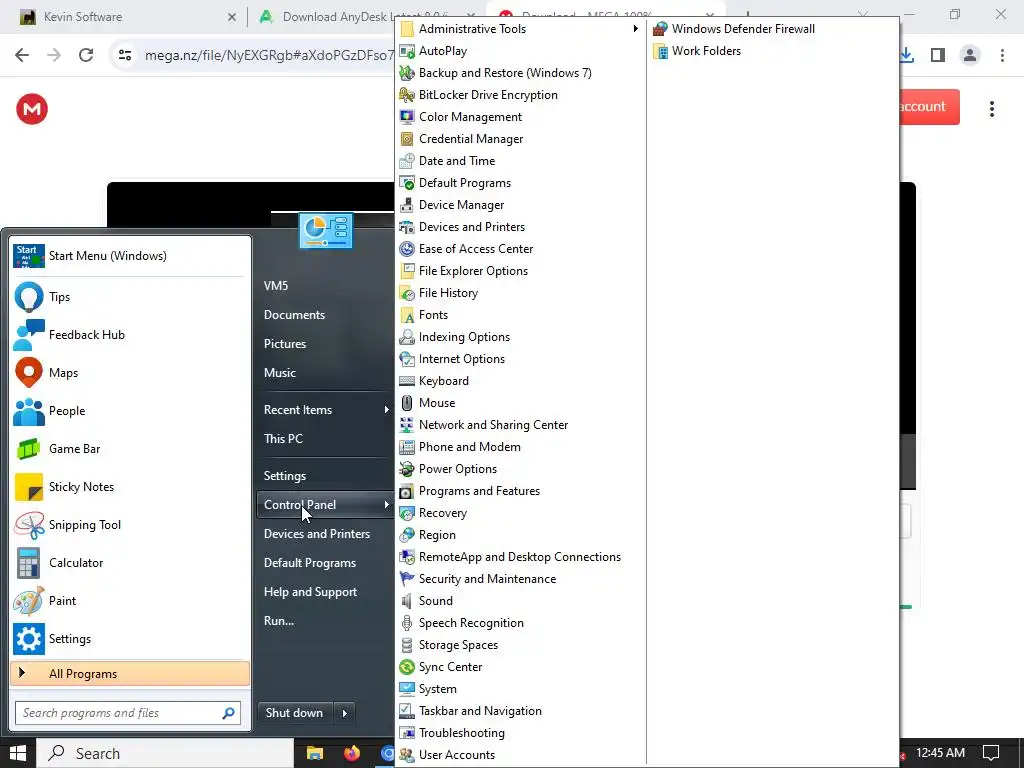
Task: Select Music in start menu
Action: 280,373
